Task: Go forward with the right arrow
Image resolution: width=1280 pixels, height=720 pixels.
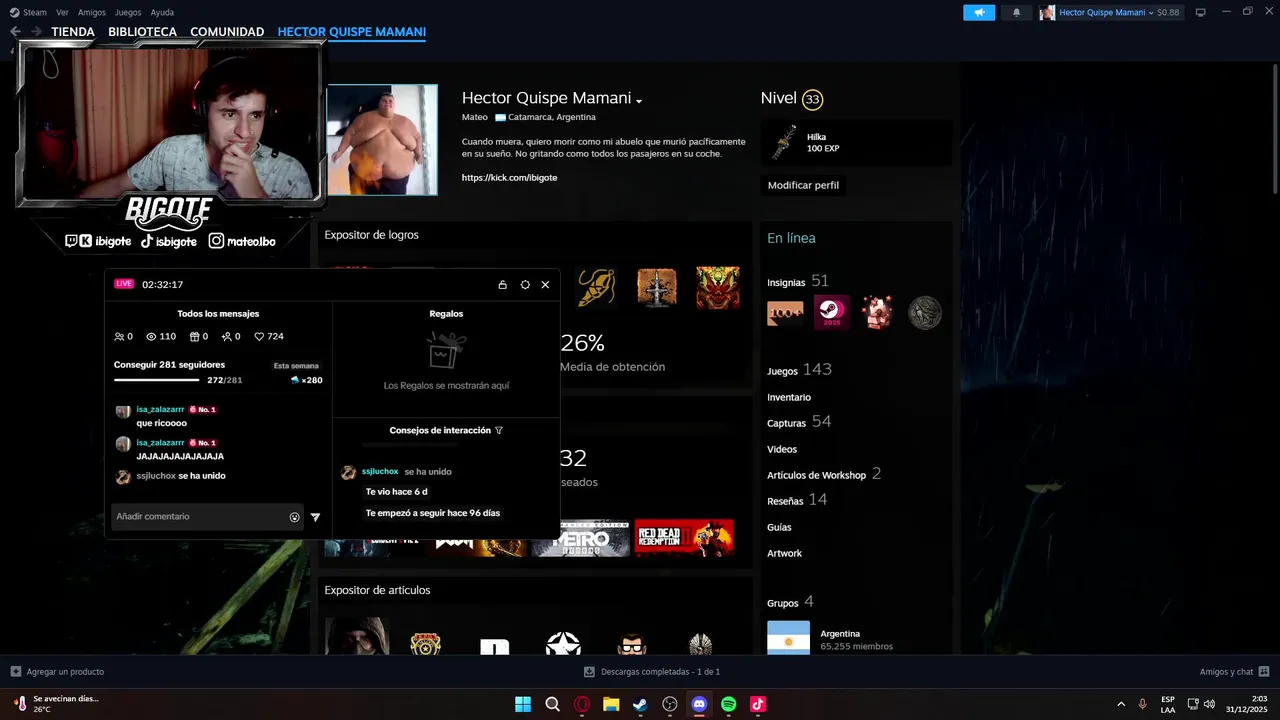Action: click(38, 32)
